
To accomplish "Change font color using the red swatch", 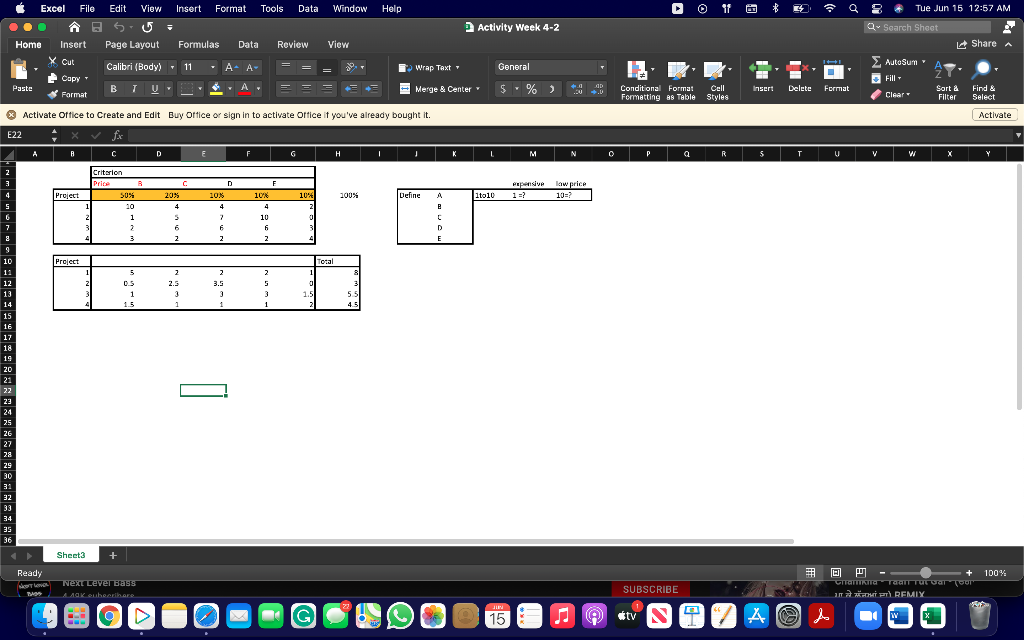I will click(x=244, y=93).
